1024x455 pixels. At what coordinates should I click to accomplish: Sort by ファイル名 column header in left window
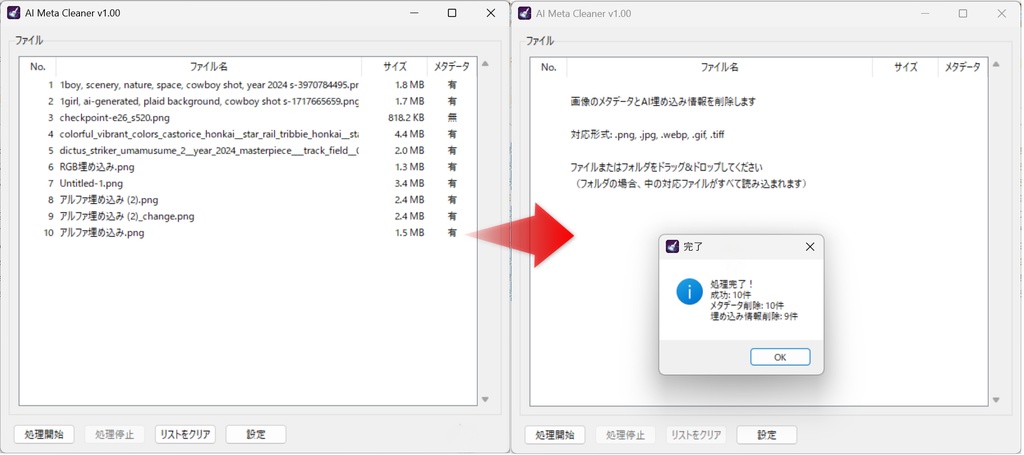tap(209, 67)
